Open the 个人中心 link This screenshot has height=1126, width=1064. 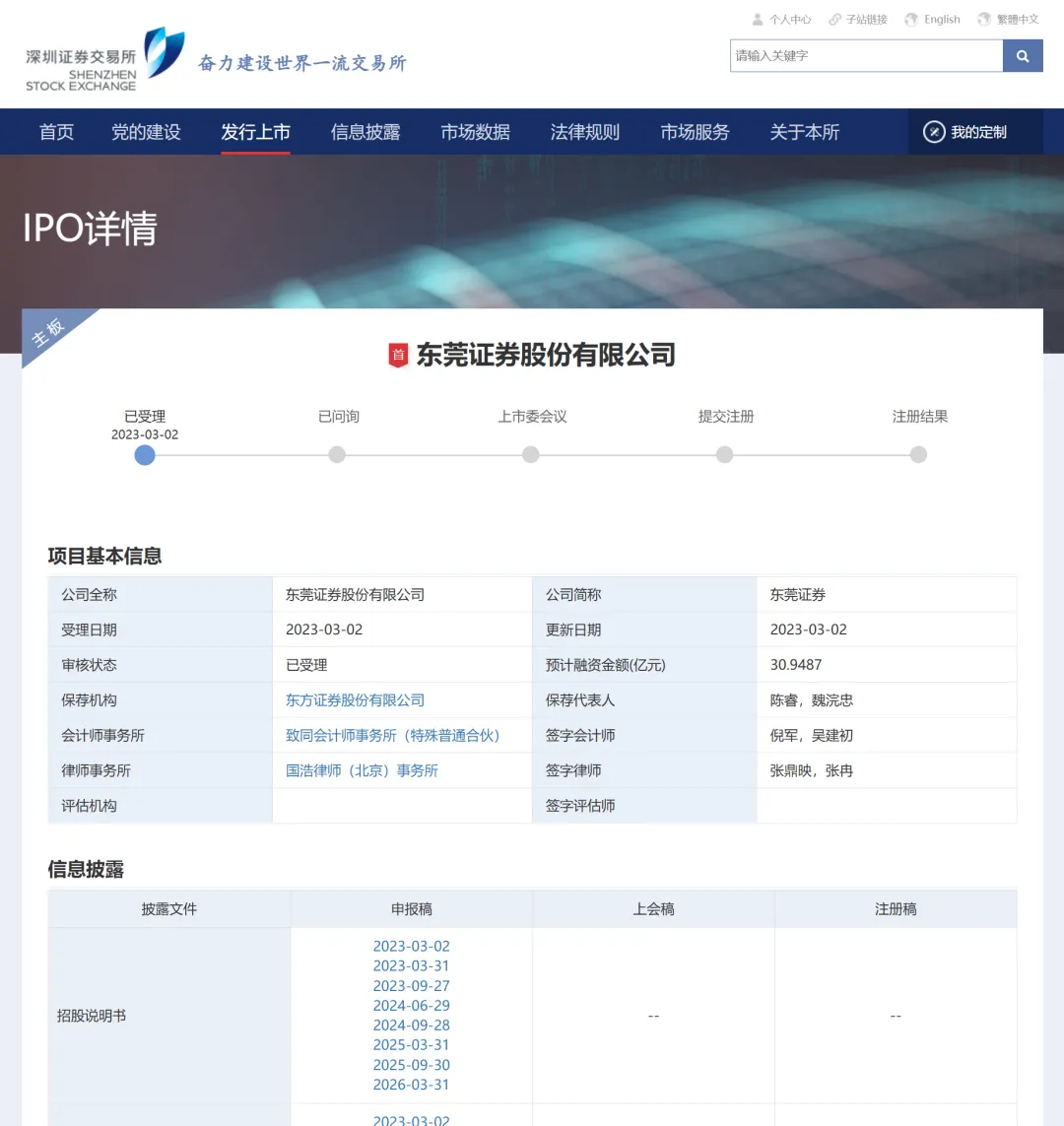pyautogui.click(x=790, y=20)
